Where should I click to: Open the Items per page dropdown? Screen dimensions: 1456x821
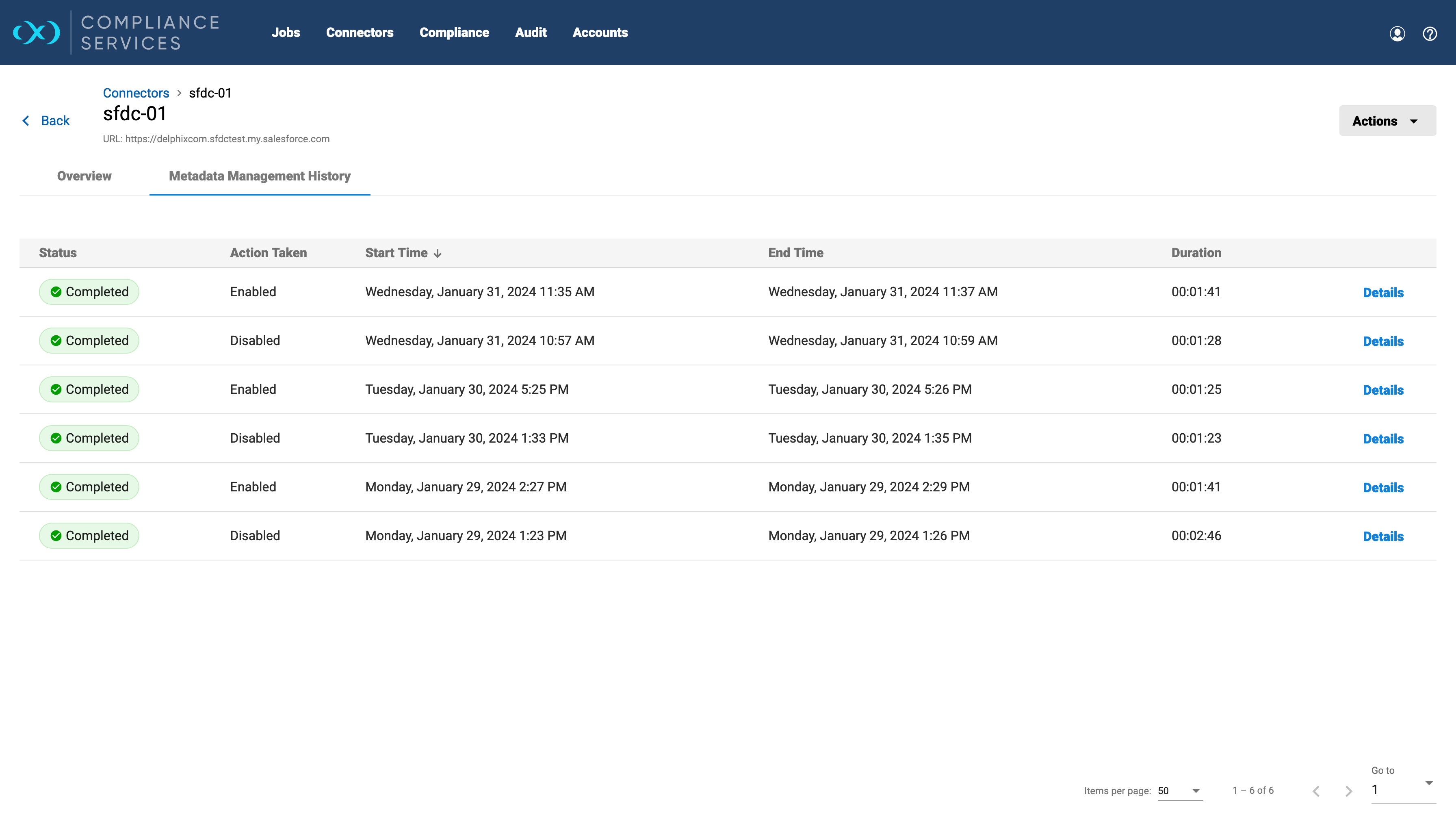point(1180,791)
